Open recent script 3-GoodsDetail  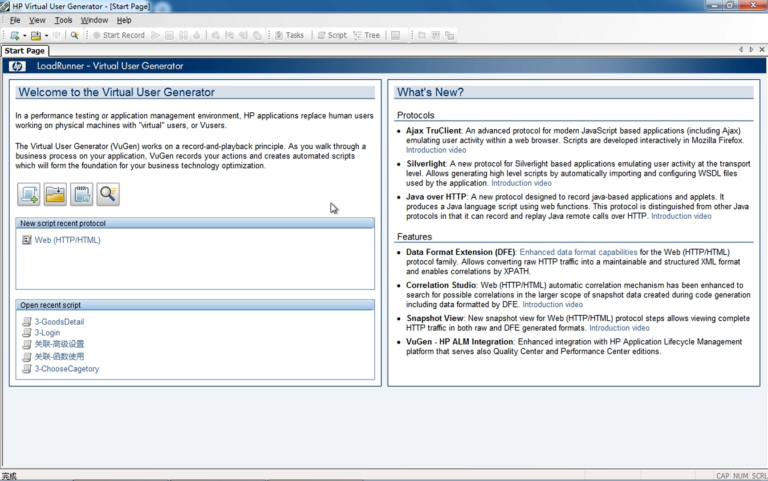click(x=59, y=322)
